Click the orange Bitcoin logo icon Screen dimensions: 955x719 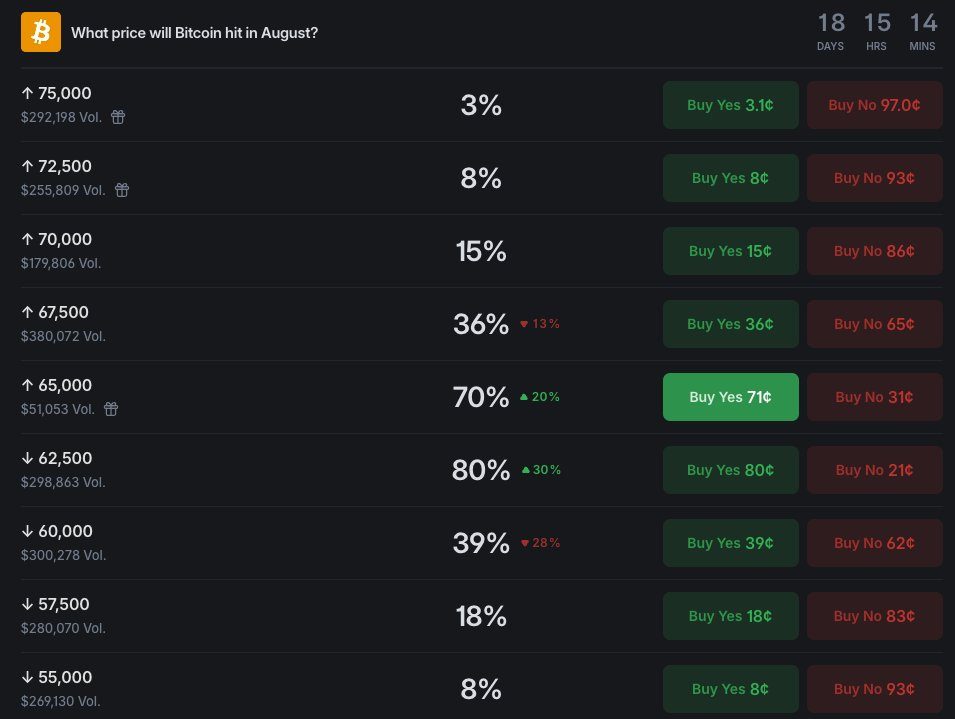tap(41, 32)
